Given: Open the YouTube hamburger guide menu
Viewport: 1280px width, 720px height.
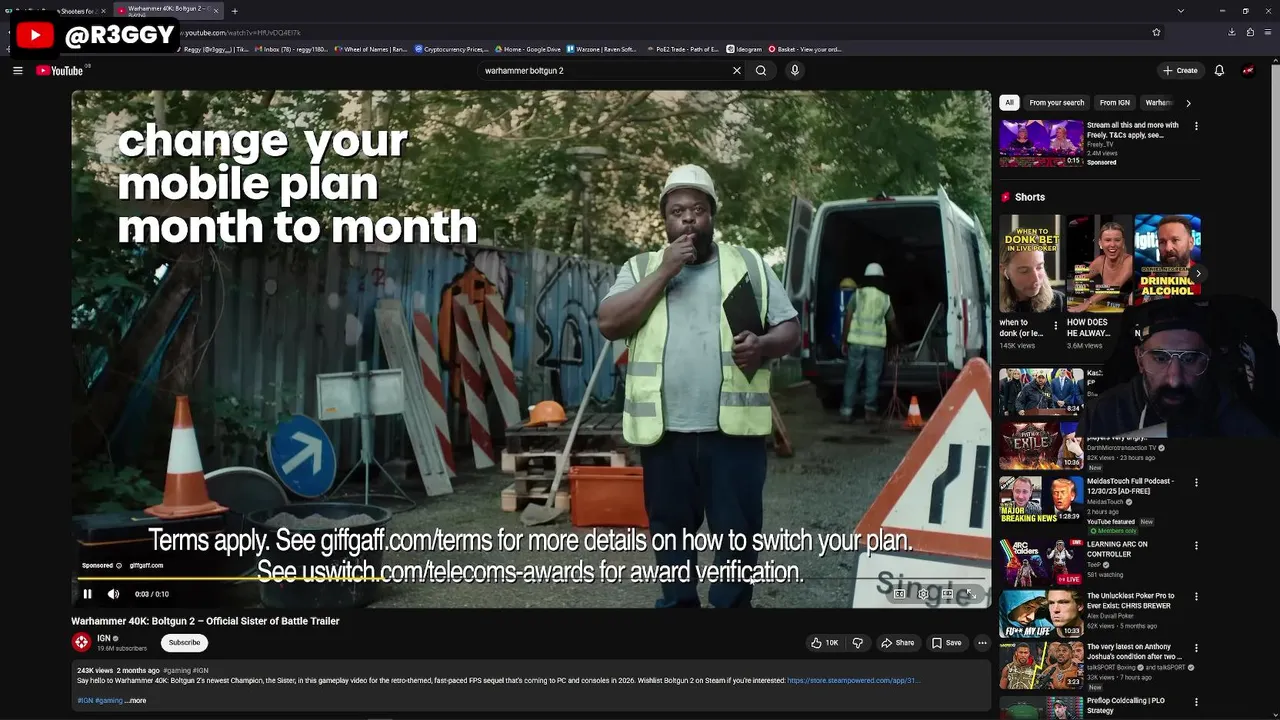Looking at the screenshot, I should pyautogui.click(x=17, y=70).
